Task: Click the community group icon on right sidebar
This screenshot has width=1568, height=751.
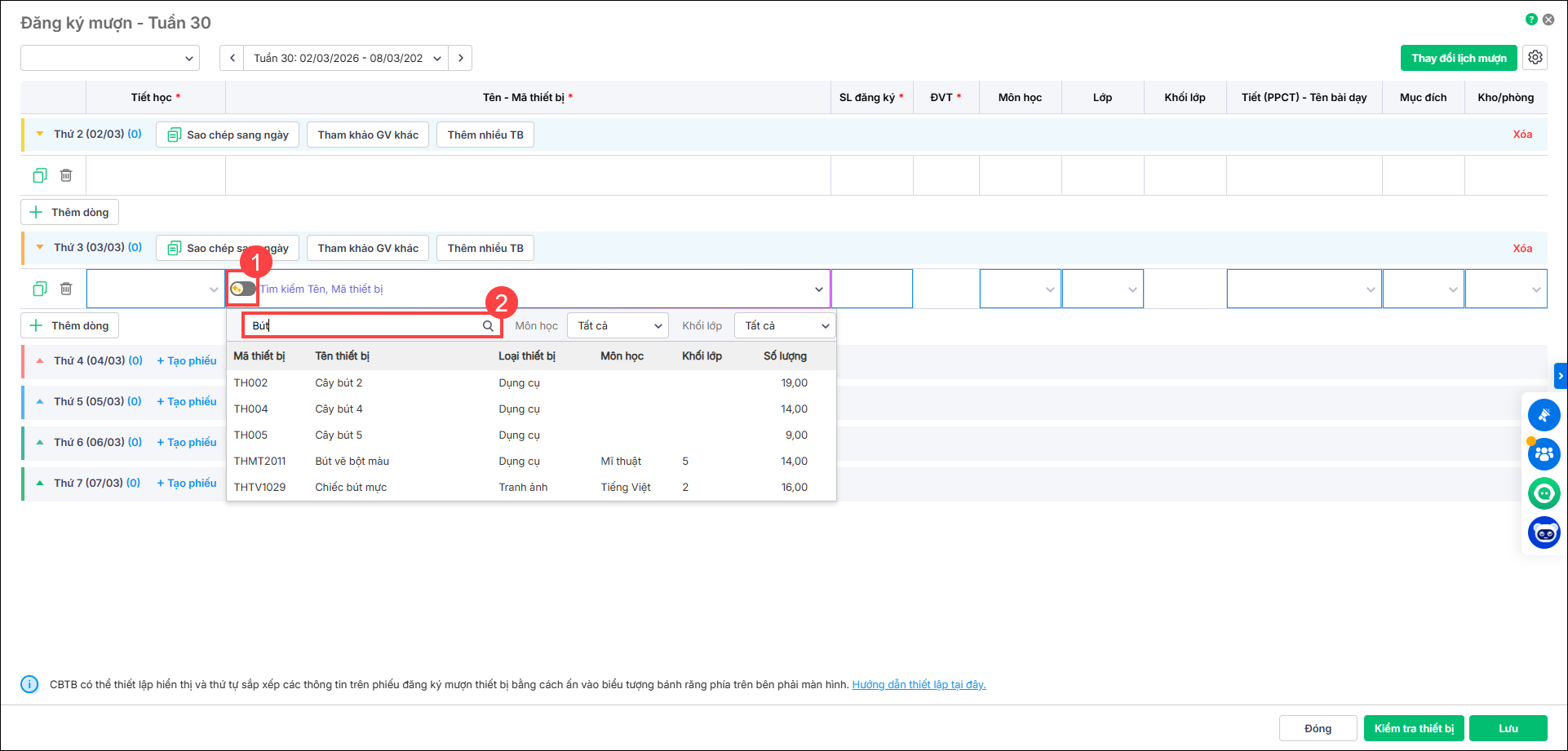Action: click(1544, 454)
